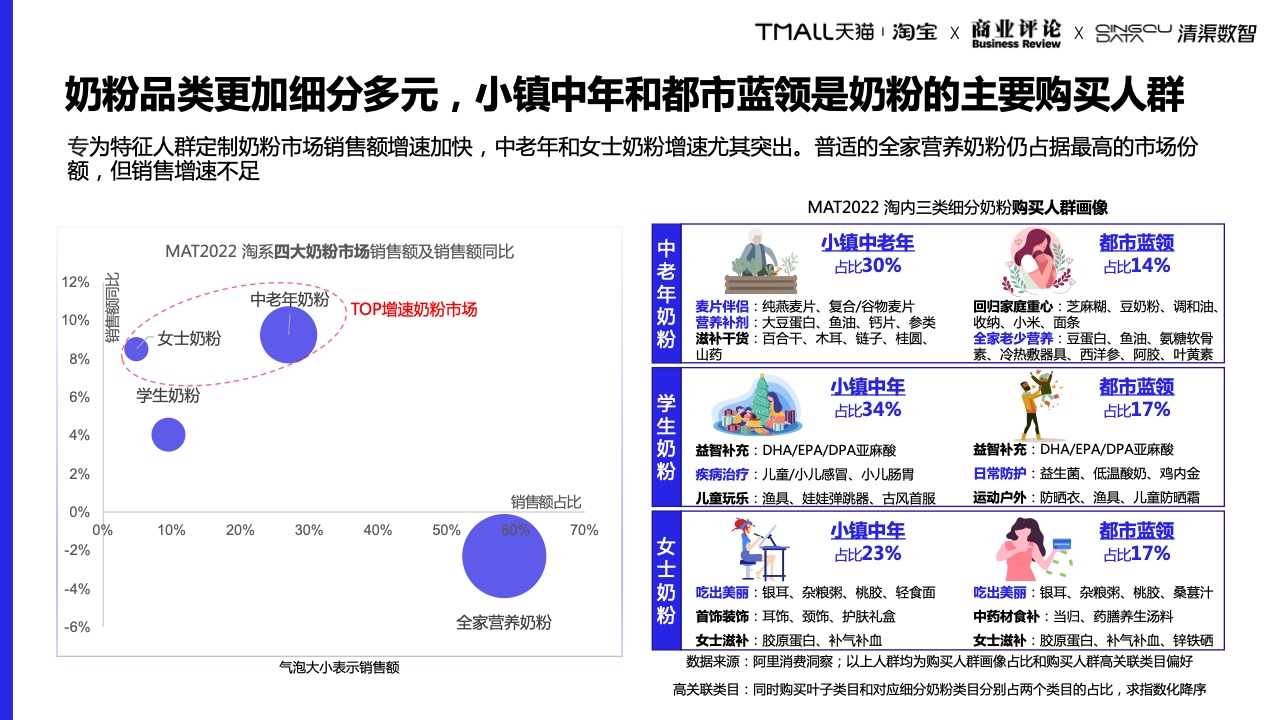The height and width of the screenshot is (720, 1280).
Task: Select the 全家营养奶粉 bubble
Action: [504, 556]
